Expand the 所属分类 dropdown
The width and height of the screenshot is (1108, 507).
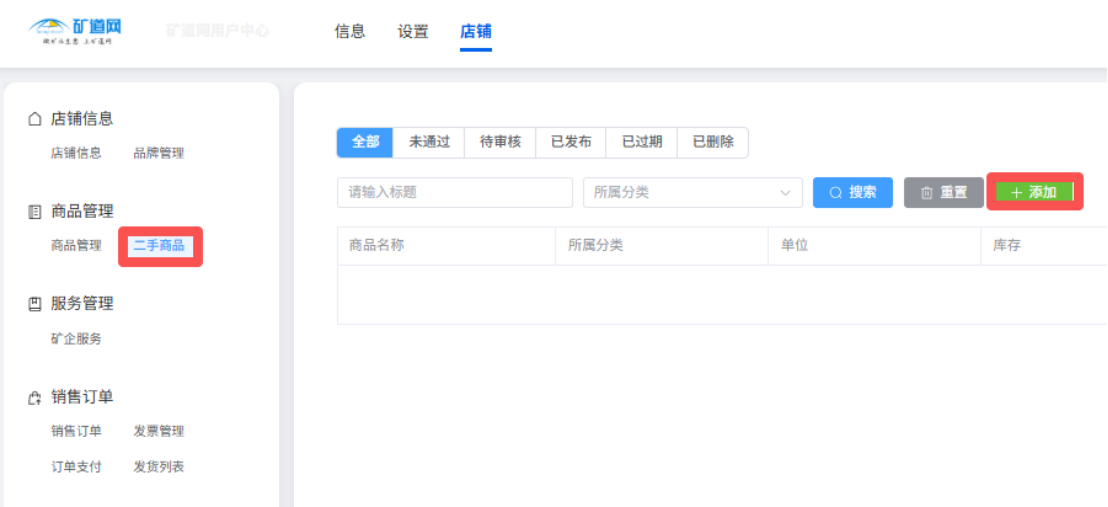click(692, 193)
